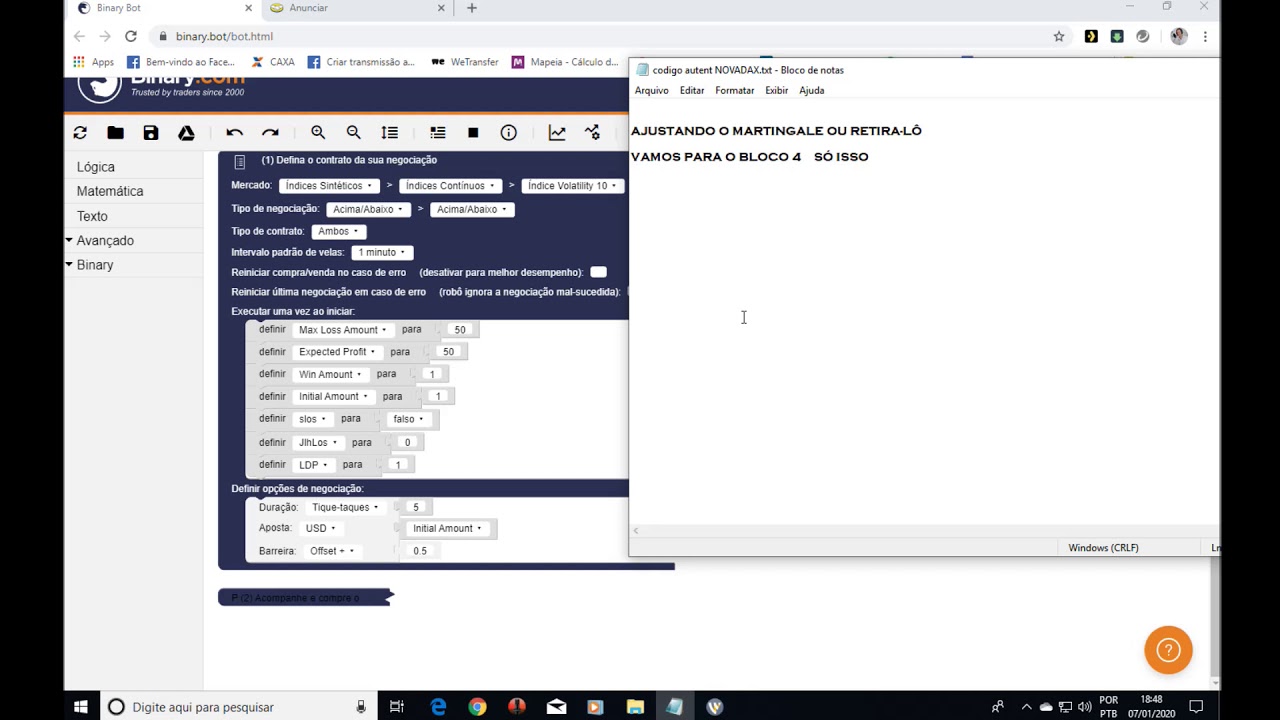Open the Ambos contract type dropdown

coord(338,232)
